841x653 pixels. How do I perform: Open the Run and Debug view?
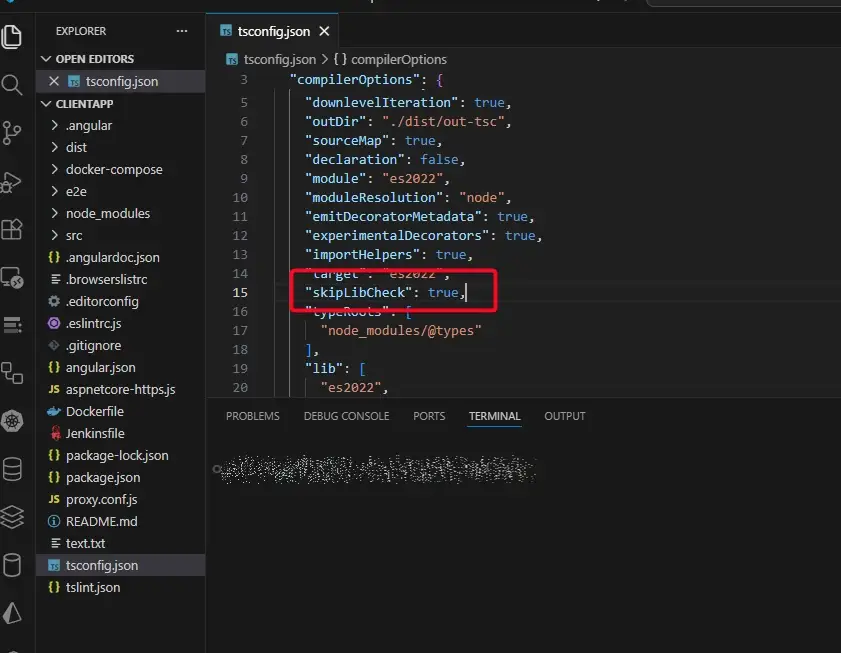(x=12, y=182)
